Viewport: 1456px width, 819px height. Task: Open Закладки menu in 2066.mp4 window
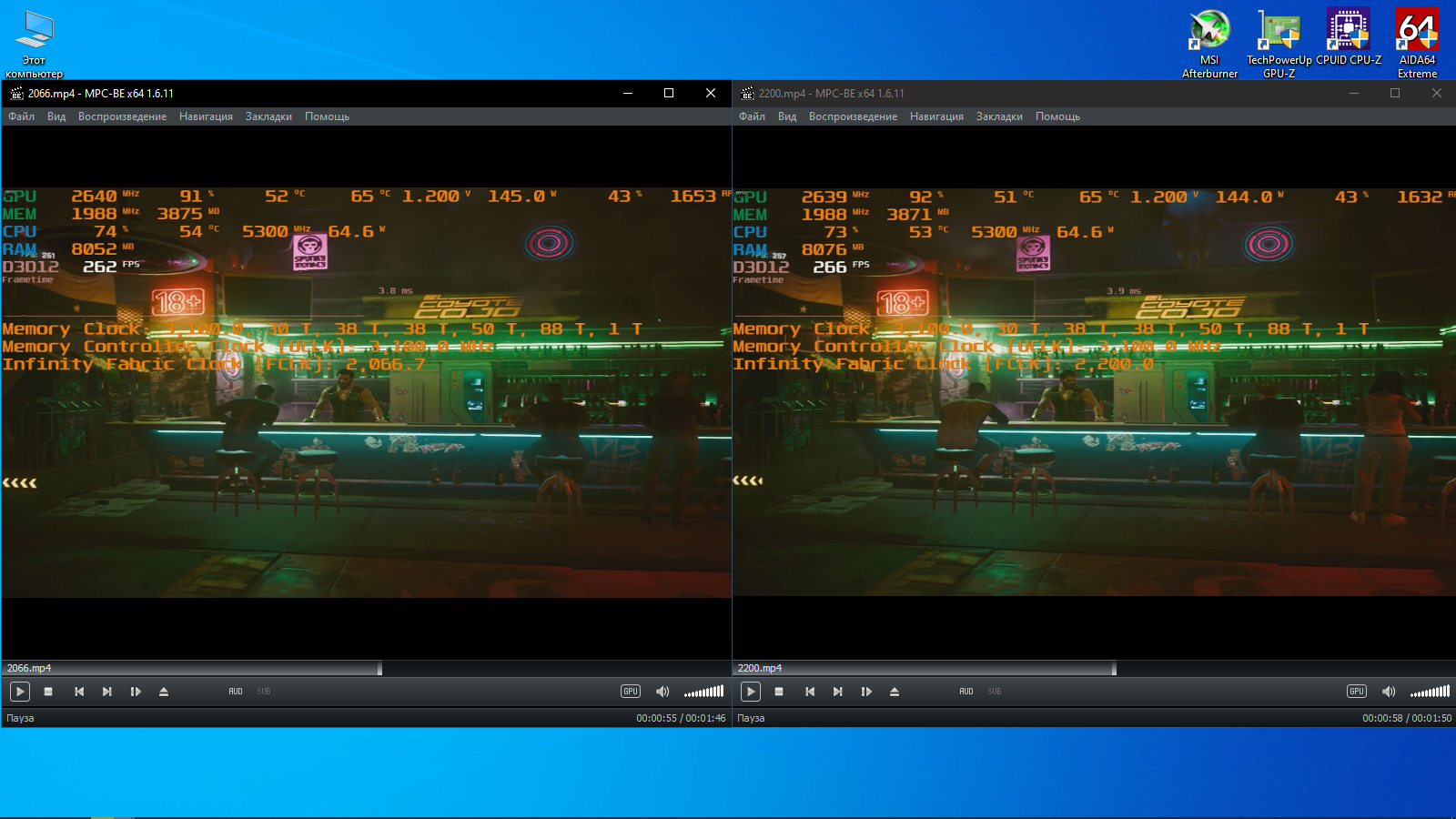pos(268,116)
